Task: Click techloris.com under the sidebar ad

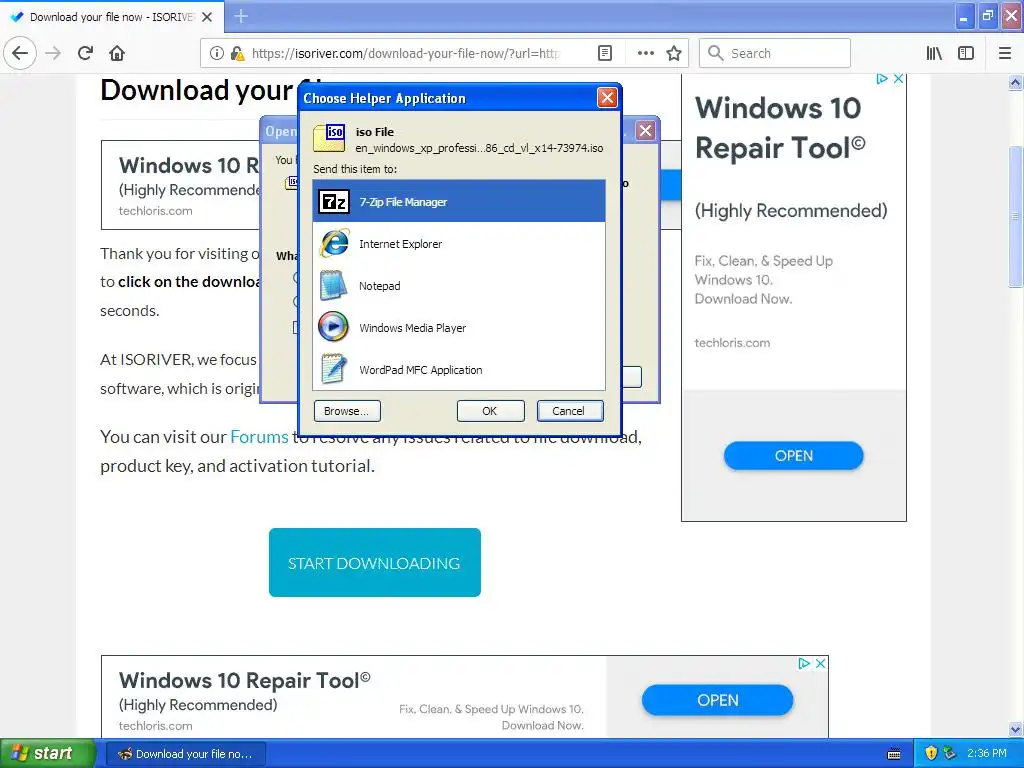Action: coord(732,342)
